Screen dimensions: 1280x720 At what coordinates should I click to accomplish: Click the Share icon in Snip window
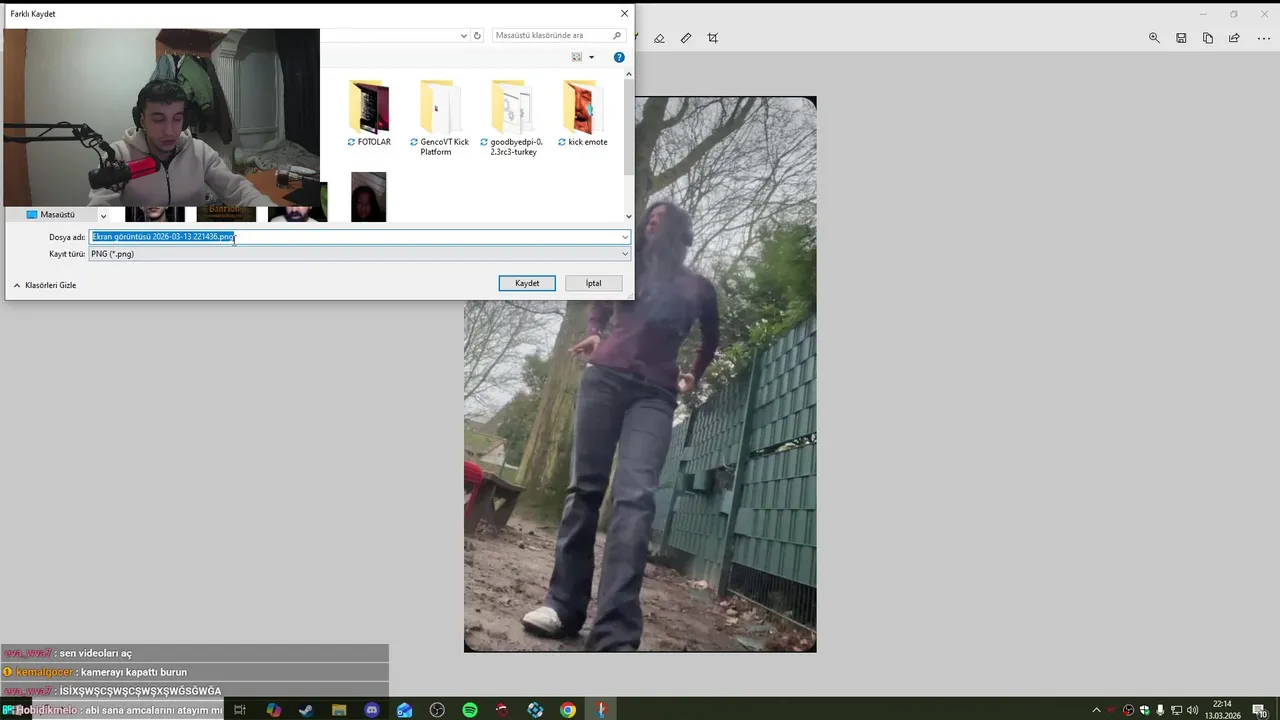(x=1234, y=38)
